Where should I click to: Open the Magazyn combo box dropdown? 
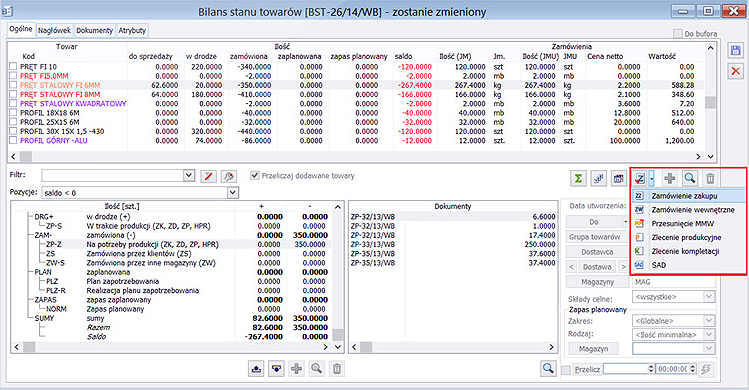[708, 348]
